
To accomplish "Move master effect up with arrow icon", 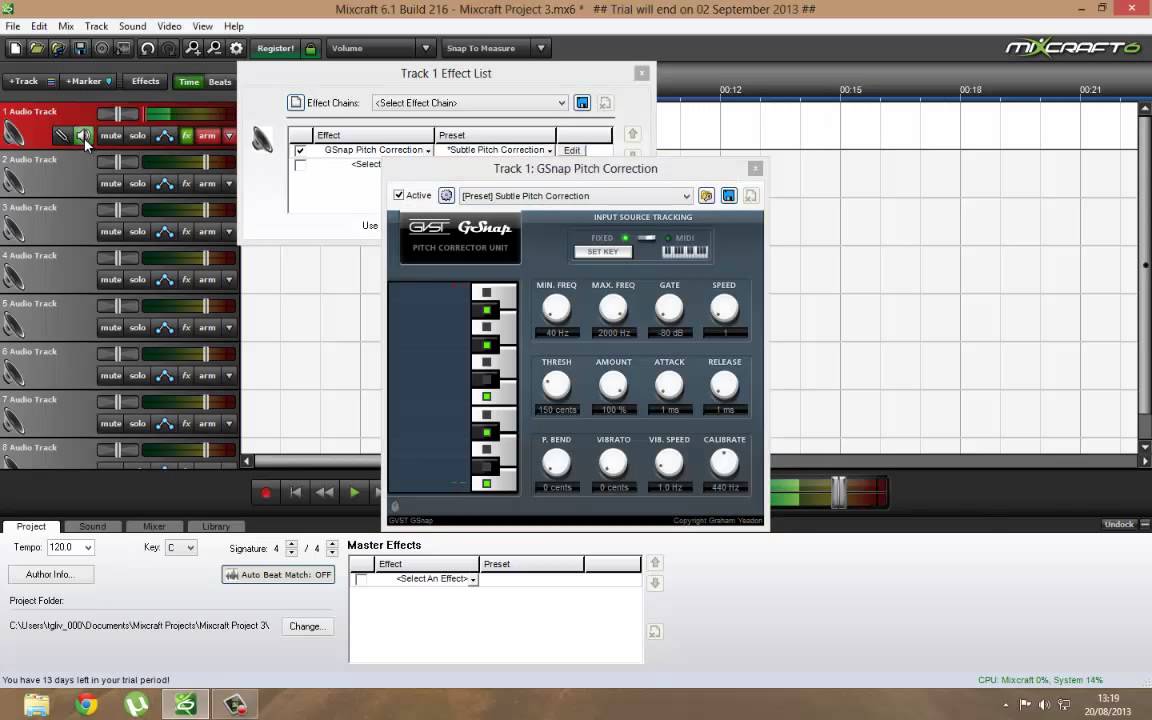I will [x=655, y=563].
